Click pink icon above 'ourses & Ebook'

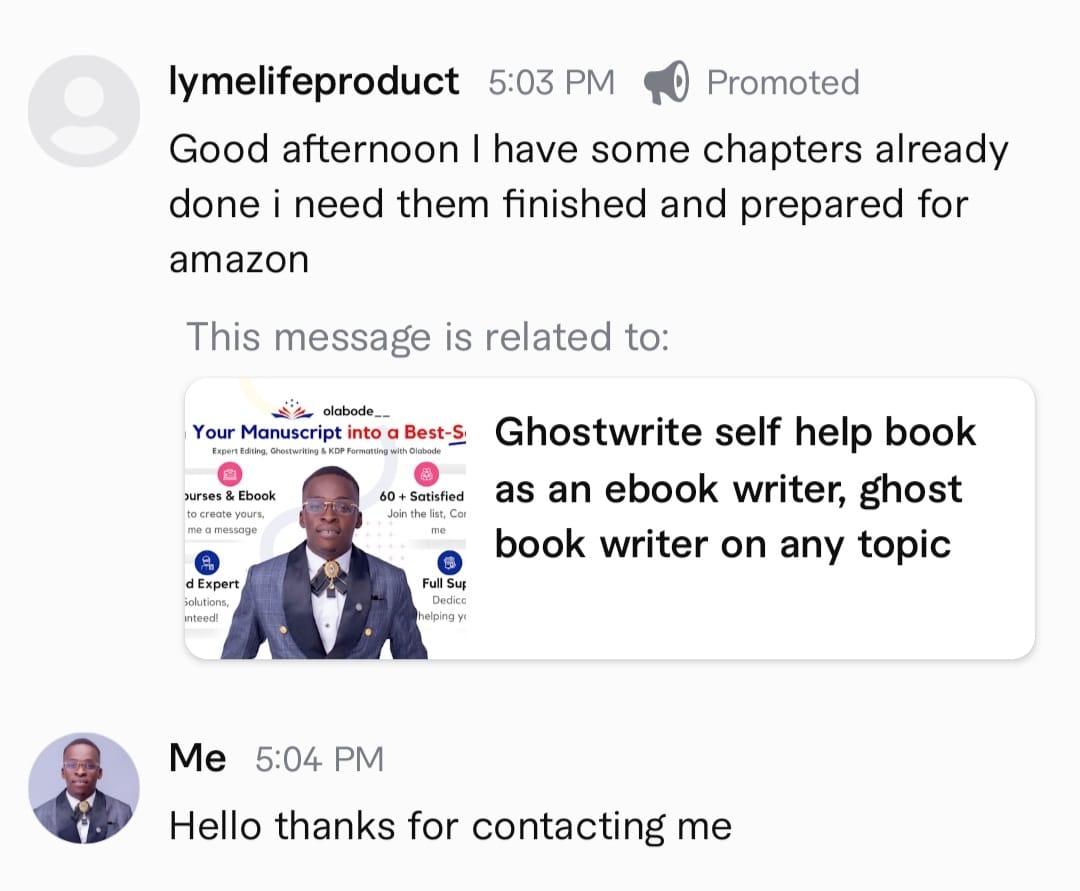230,473
